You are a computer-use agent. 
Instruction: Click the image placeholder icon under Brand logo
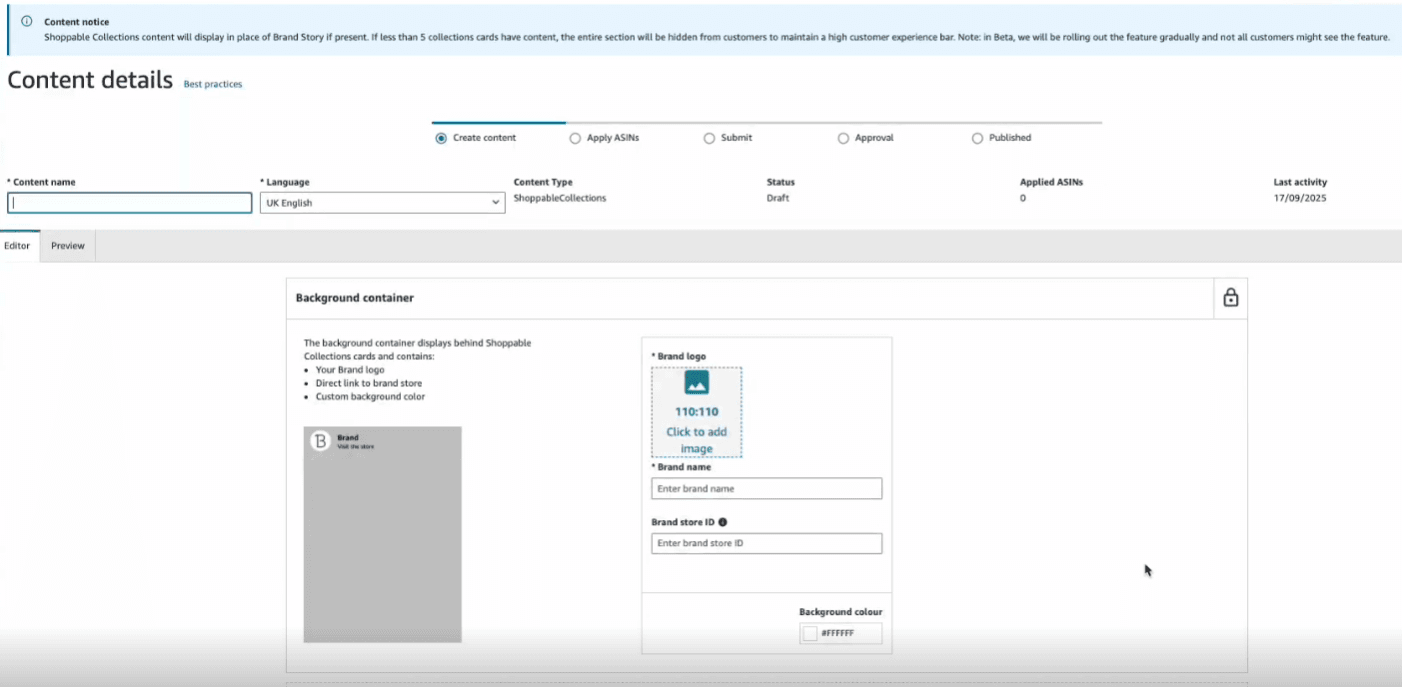[696, 383]
